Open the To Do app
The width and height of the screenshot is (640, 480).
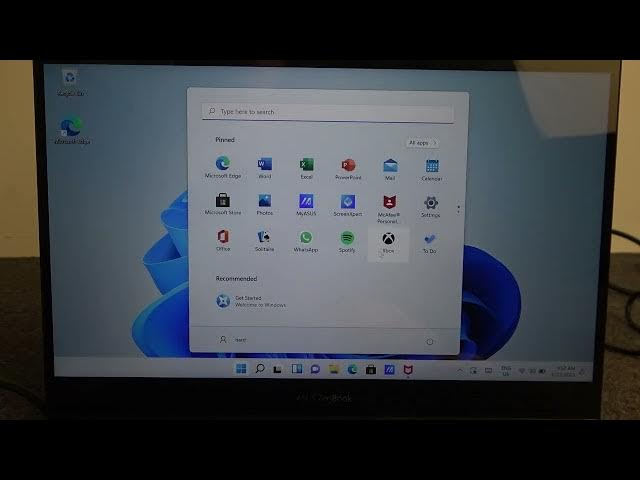click(x=429, y=244)
